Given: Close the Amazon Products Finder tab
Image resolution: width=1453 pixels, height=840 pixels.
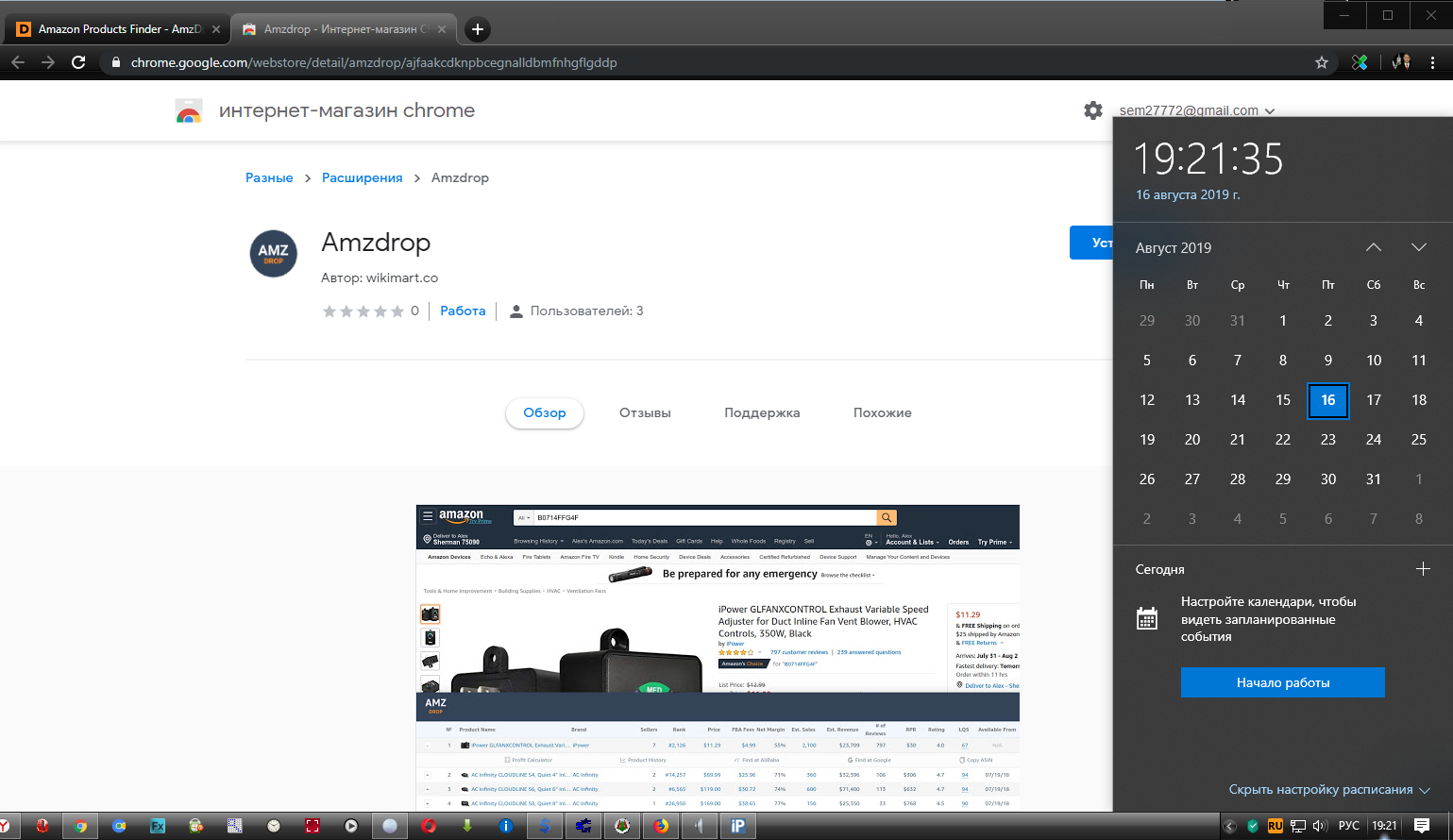Looking at the screenshot, I should 216,29.
